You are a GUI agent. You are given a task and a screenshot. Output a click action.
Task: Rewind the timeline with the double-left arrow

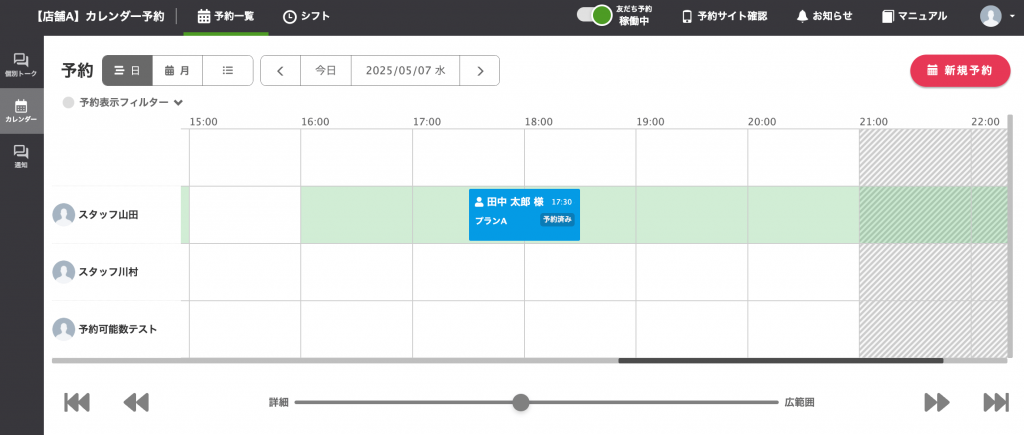(136, 402)
